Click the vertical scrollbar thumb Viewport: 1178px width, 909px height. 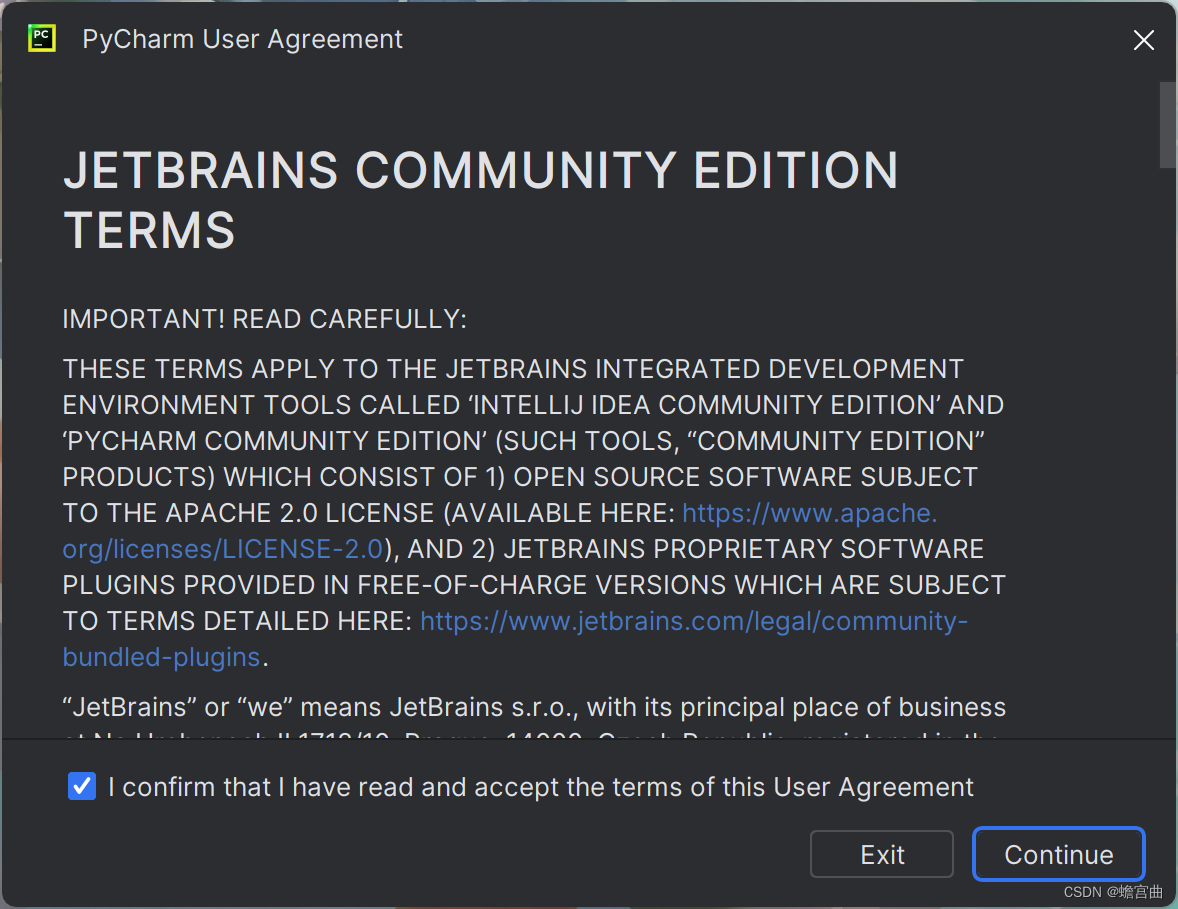(x=1167, y=125)
